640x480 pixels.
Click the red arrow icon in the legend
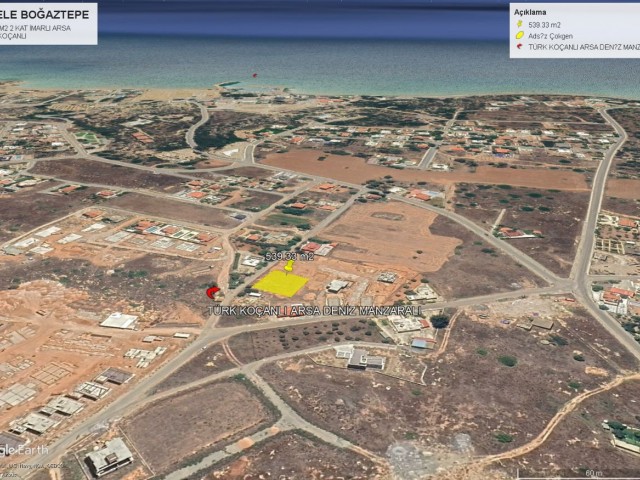point(520,47)
